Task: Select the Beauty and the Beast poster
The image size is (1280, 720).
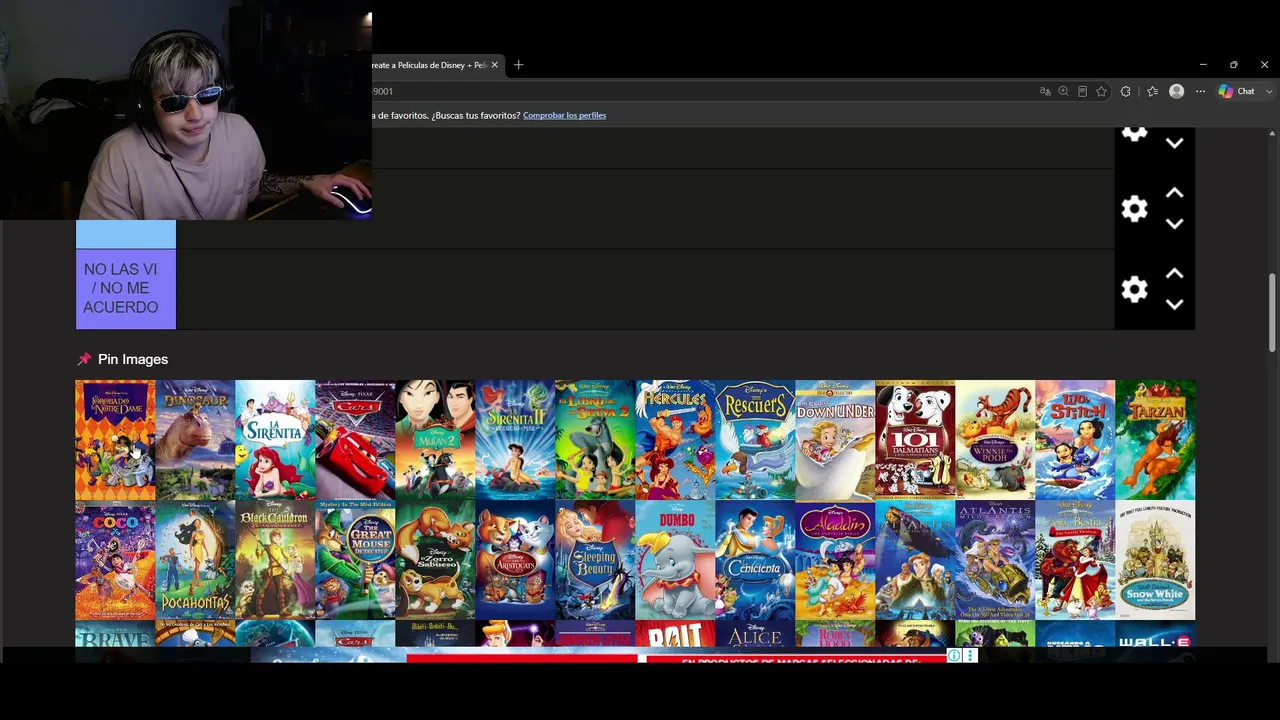Action: [1075, 560]
